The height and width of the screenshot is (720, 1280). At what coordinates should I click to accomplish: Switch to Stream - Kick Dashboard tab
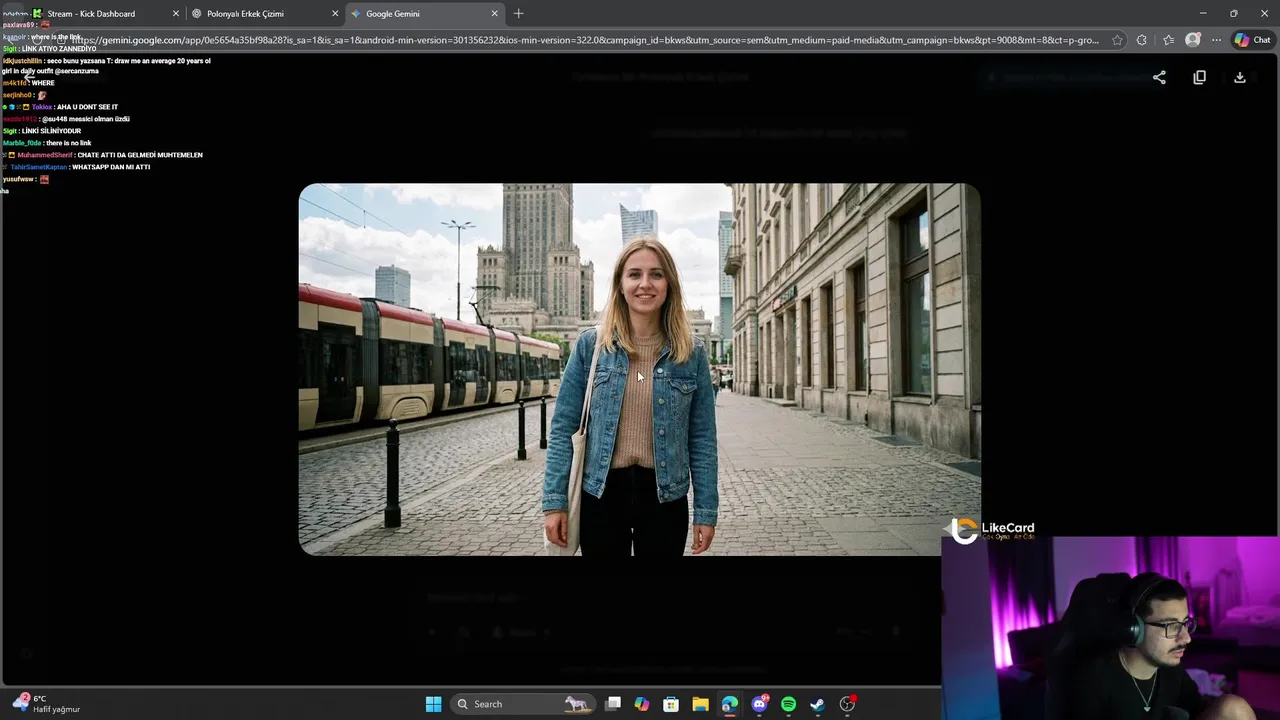click(x=91, y=14)
